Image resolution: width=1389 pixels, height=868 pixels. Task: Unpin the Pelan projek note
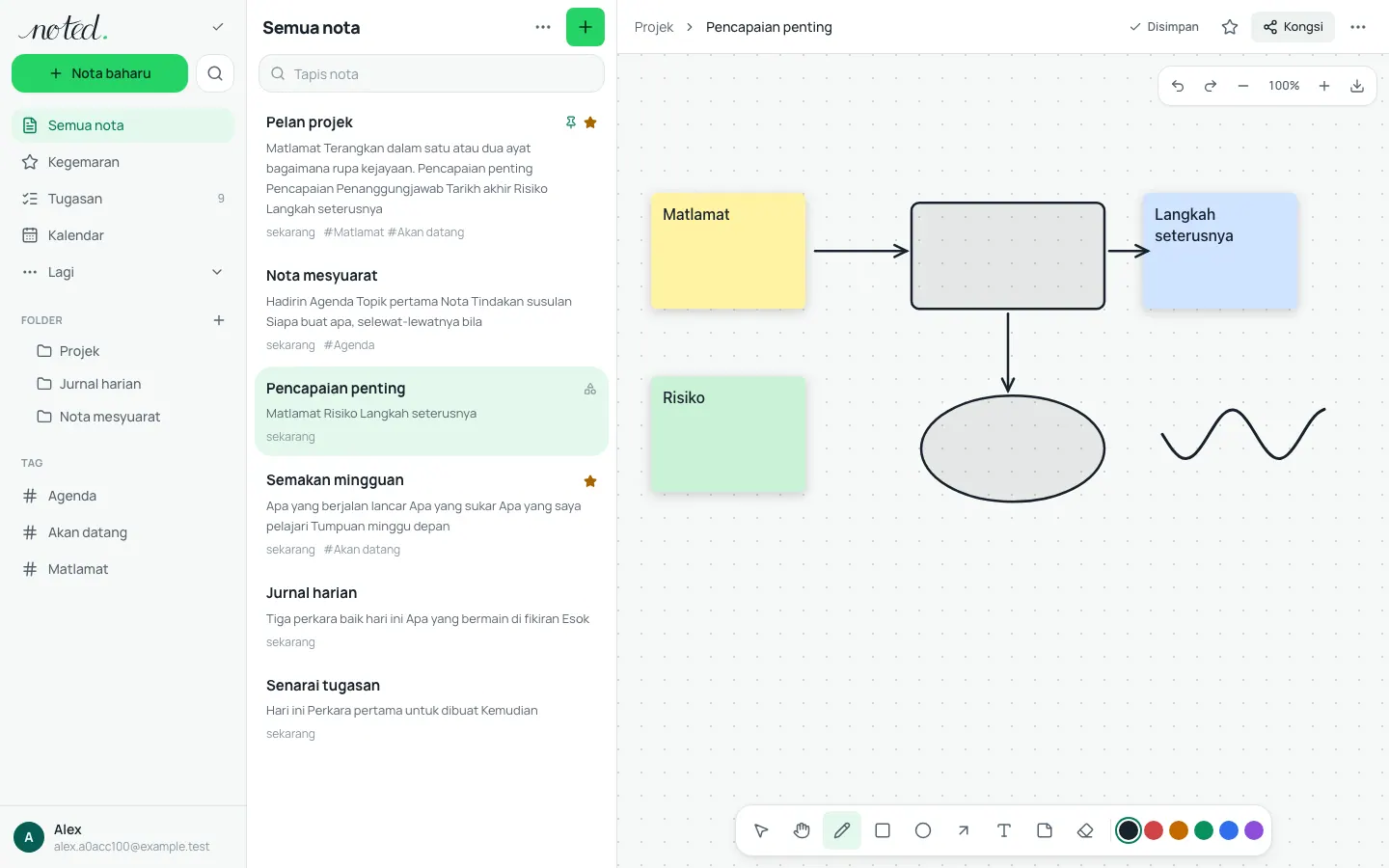click(571, 122)
